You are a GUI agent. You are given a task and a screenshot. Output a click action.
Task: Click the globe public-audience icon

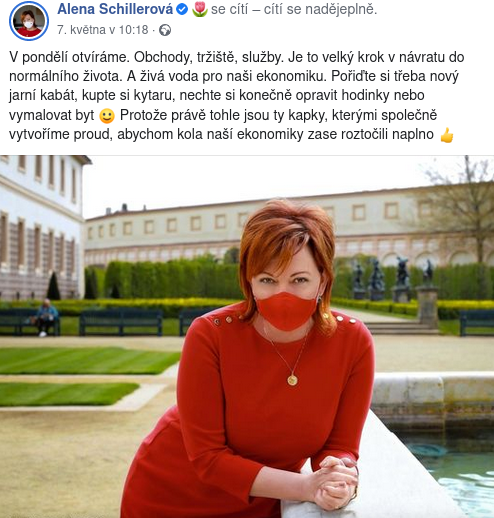165,30
